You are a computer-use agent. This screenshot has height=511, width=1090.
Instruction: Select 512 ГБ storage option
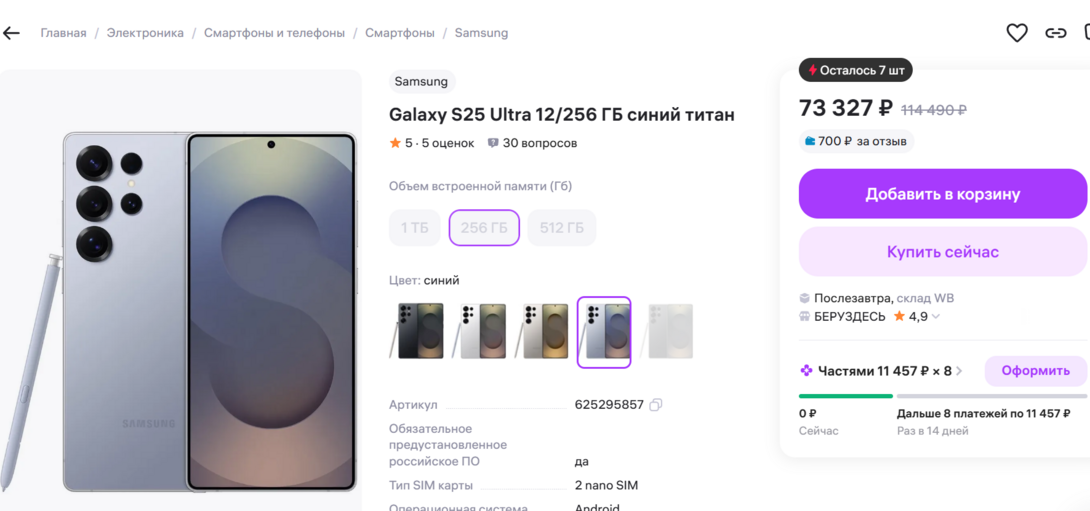pos(562,228)
